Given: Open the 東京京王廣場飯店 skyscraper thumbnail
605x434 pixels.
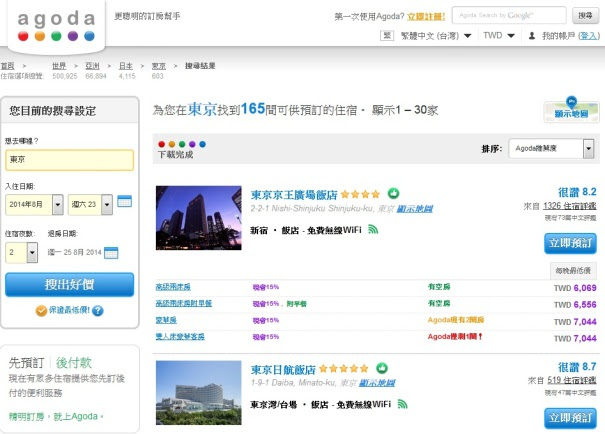Looking at the screenshot, I should 199,218.
